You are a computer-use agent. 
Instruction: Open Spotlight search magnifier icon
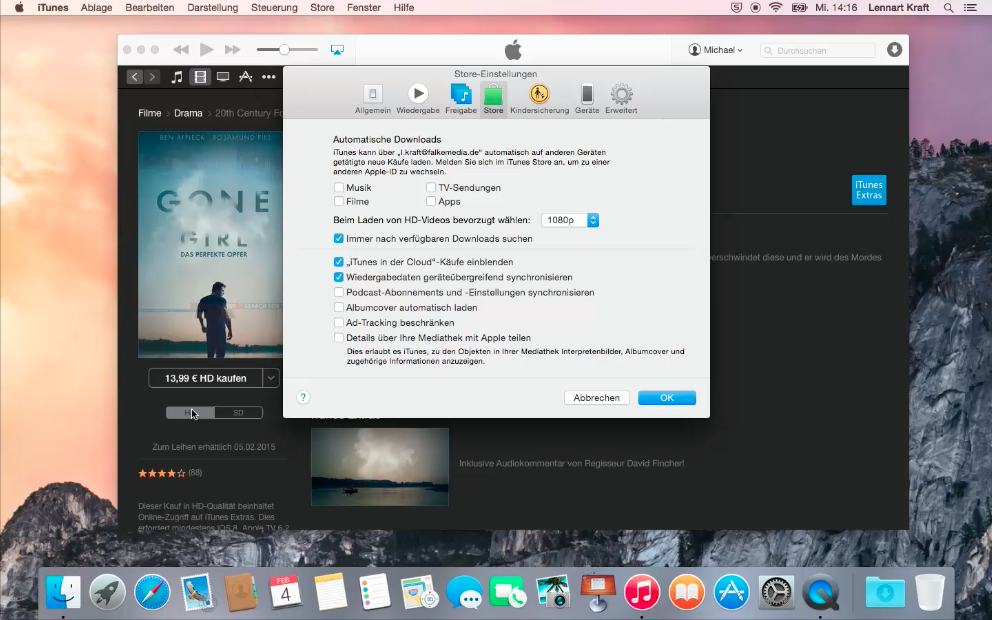[948, 8]
